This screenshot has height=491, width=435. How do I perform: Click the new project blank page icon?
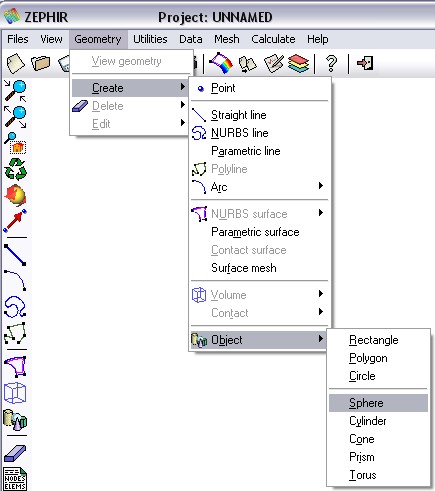15,63
